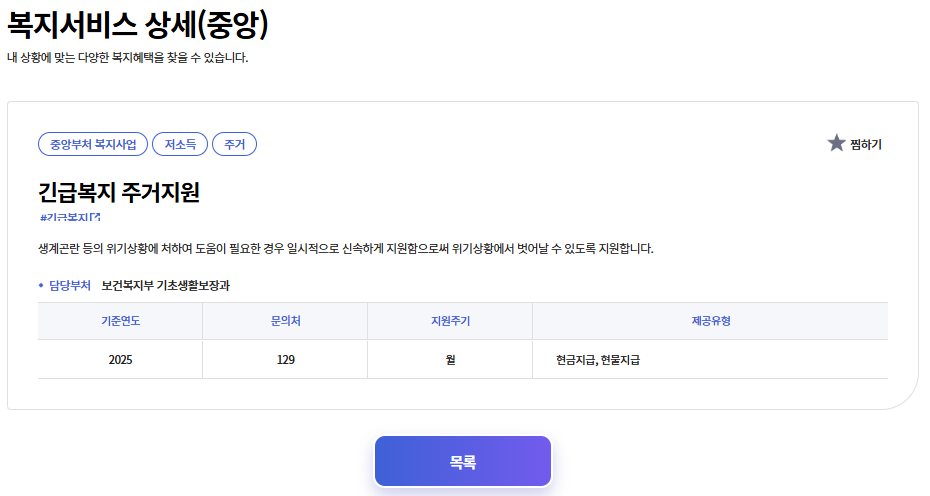Open the #긴급복지 hashtag link
The image size is (930, 496).
tap(66, 217)
